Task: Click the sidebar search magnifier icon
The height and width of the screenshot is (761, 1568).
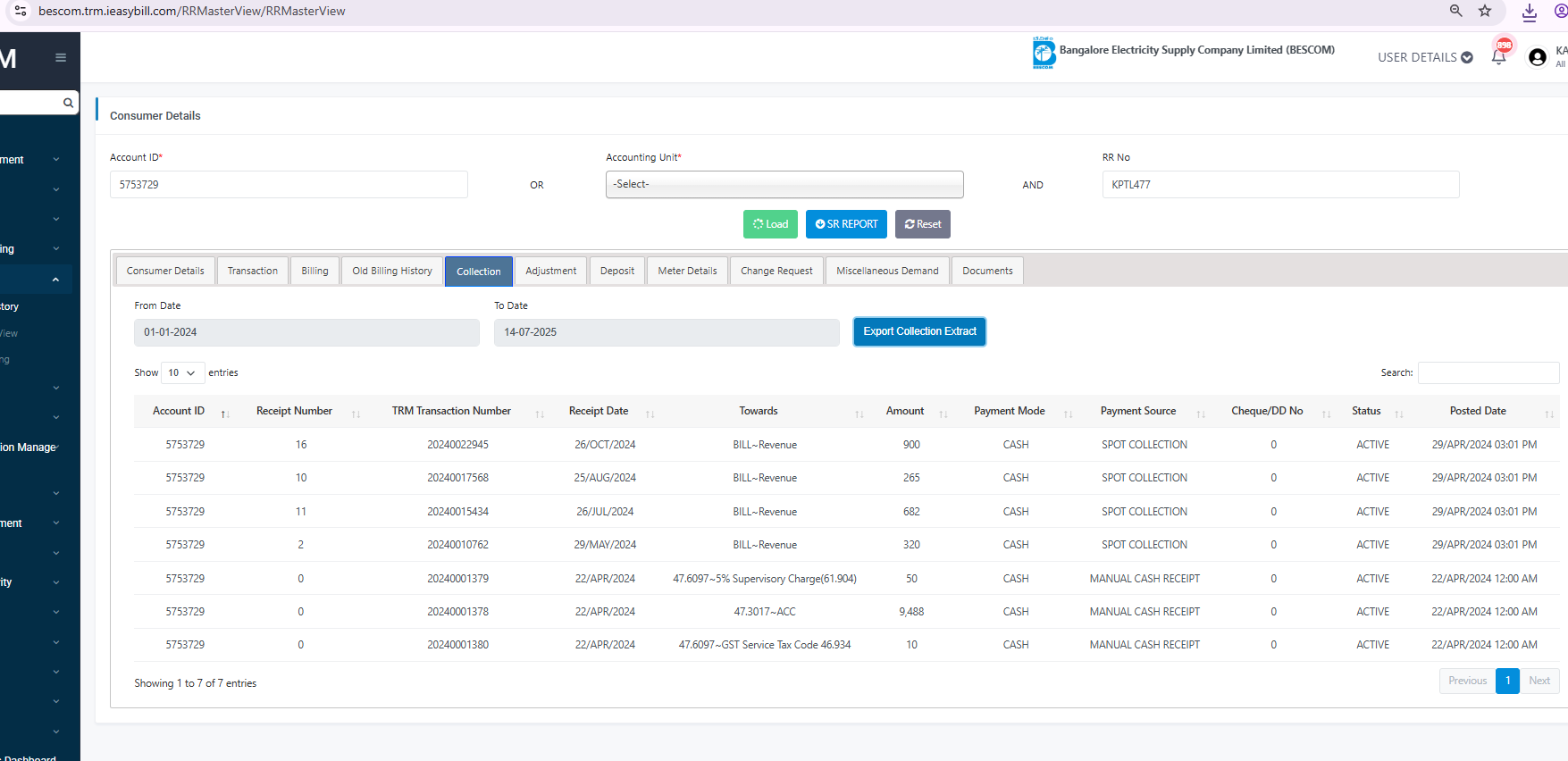Action: pos(68,103)
